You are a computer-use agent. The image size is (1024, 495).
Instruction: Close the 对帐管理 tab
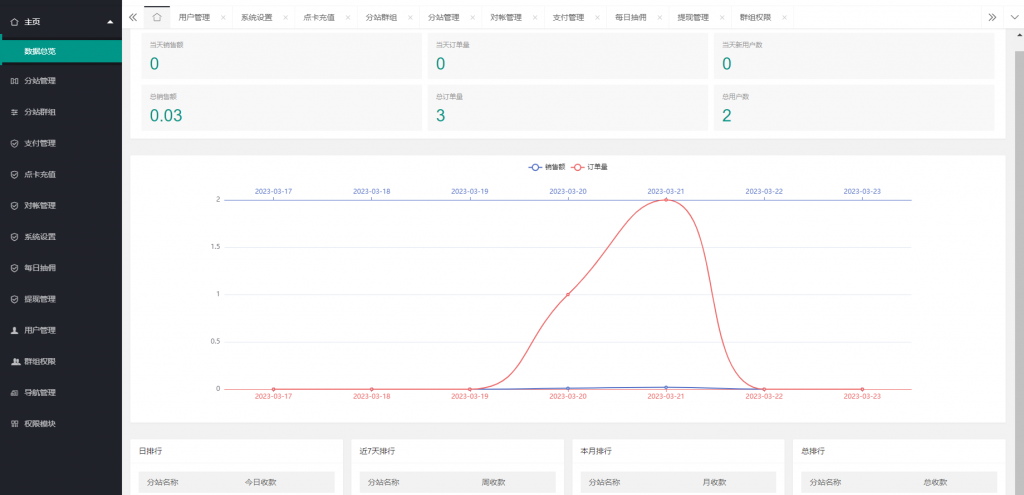[x=535, y=18]
